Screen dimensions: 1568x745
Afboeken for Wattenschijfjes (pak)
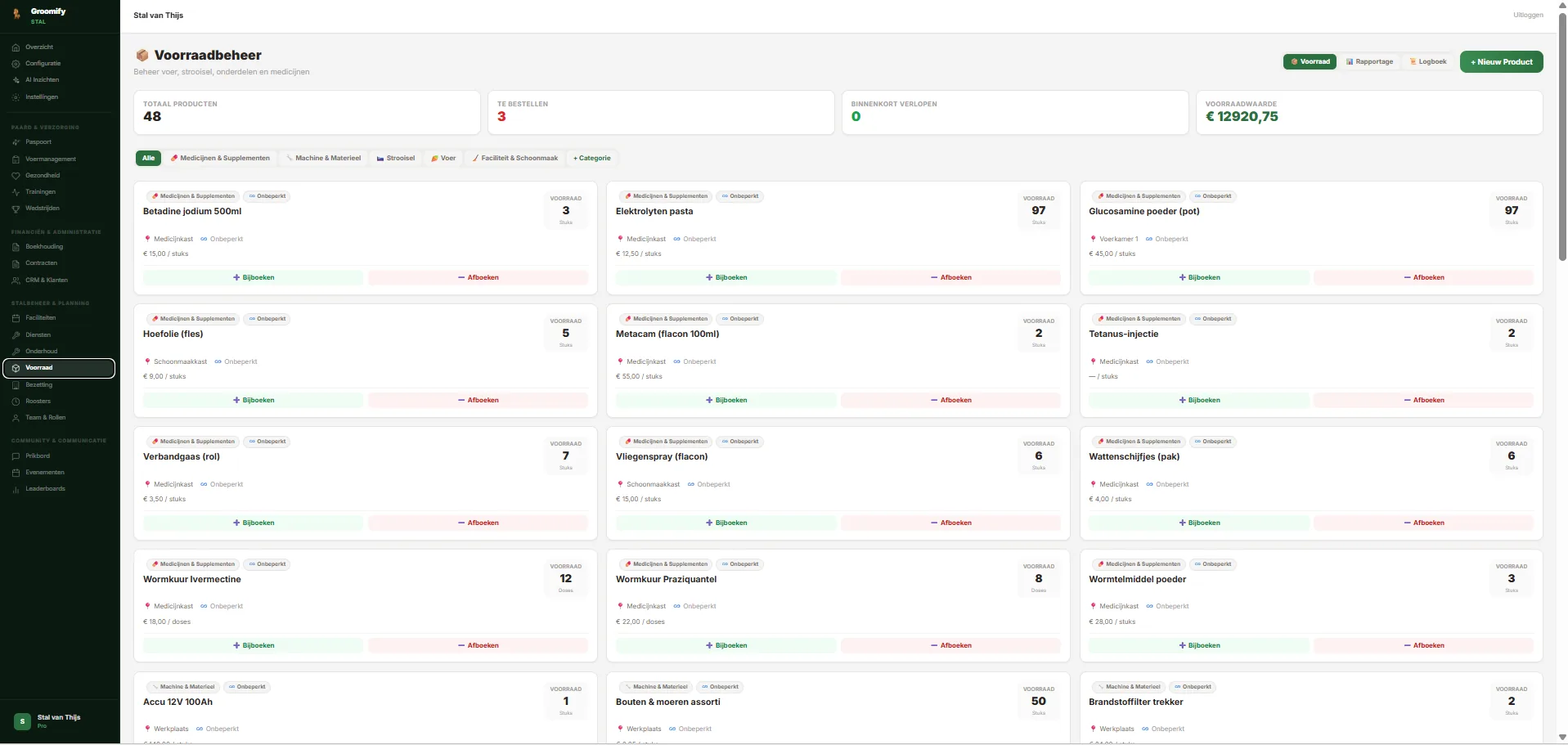[1423, 523]
